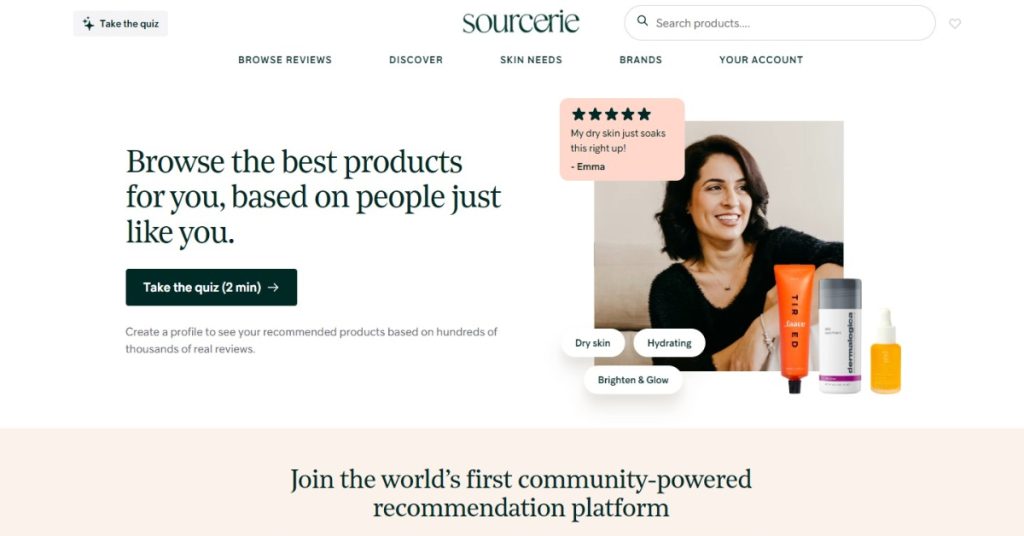Select the yellow serum dropper bottle

pyautogui.click(x=886, y=351)
